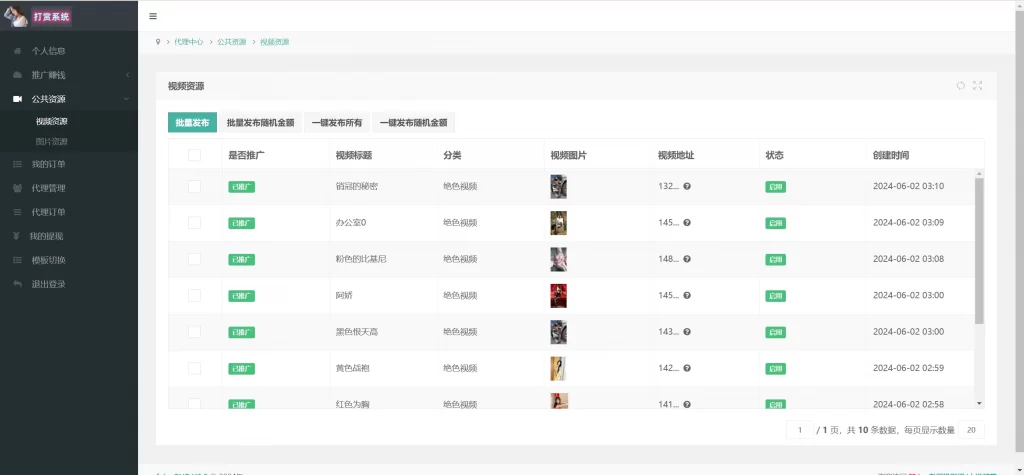Go to 代理管理 in sidebar

pyautogui.click(x=48, y=188)
